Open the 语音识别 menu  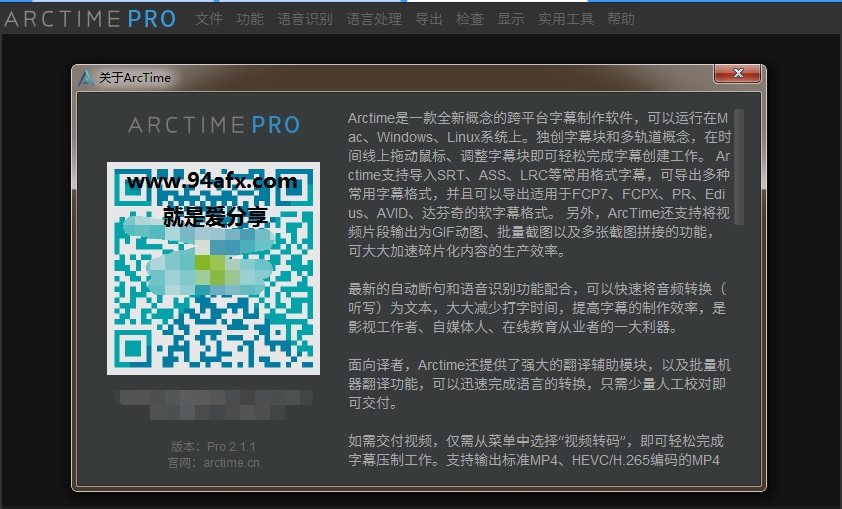[305, 19]
